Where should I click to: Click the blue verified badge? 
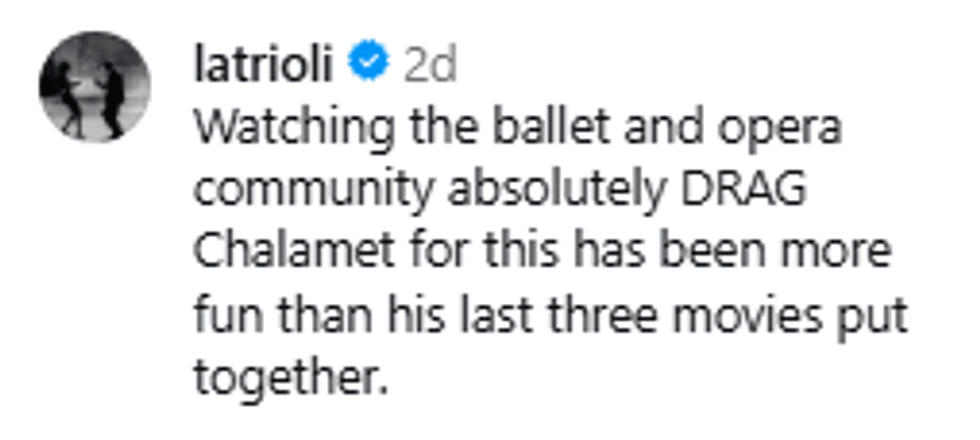click(367, 66)
